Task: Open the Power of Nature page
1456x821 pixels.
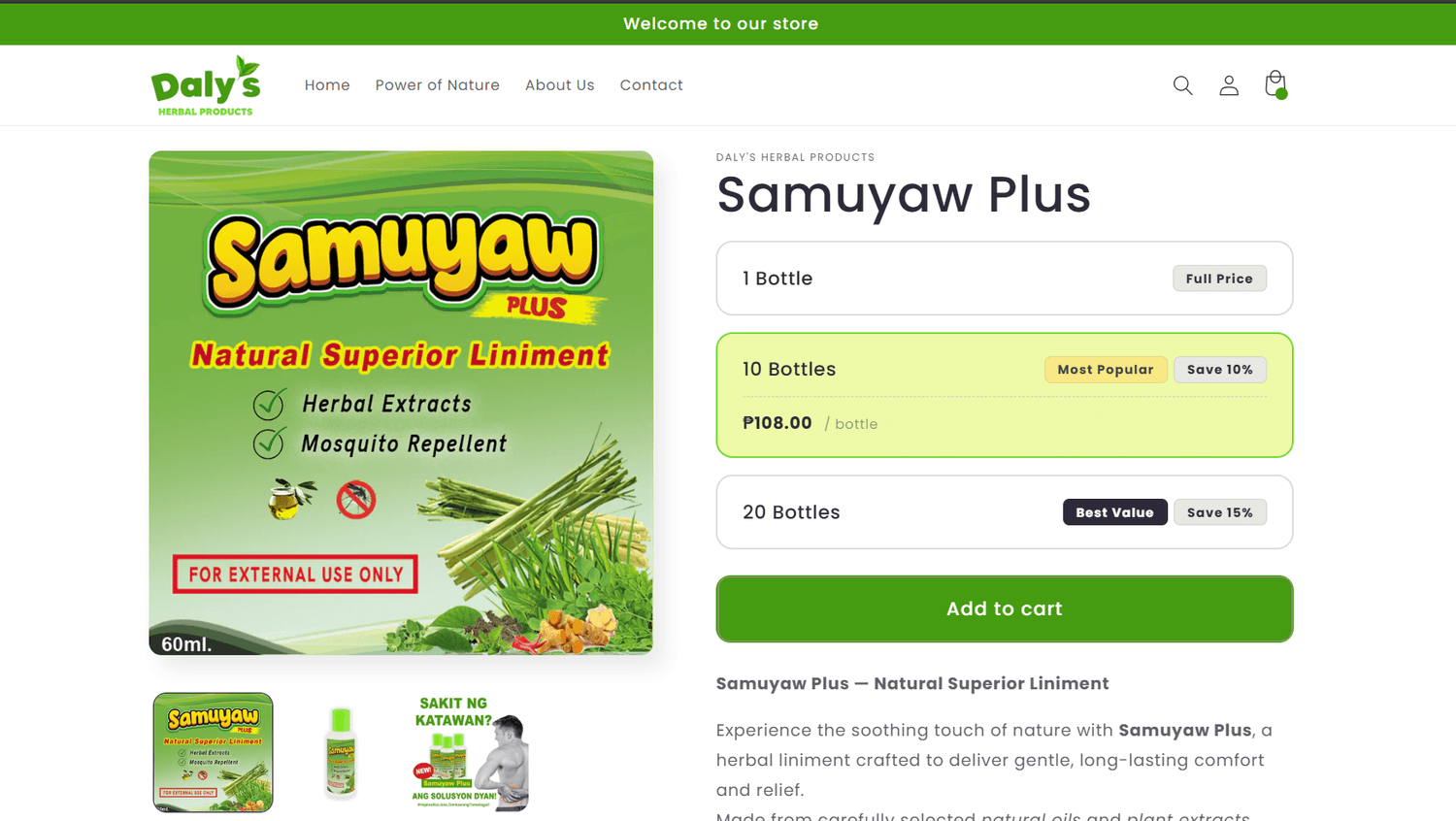Action: [438, 85]
